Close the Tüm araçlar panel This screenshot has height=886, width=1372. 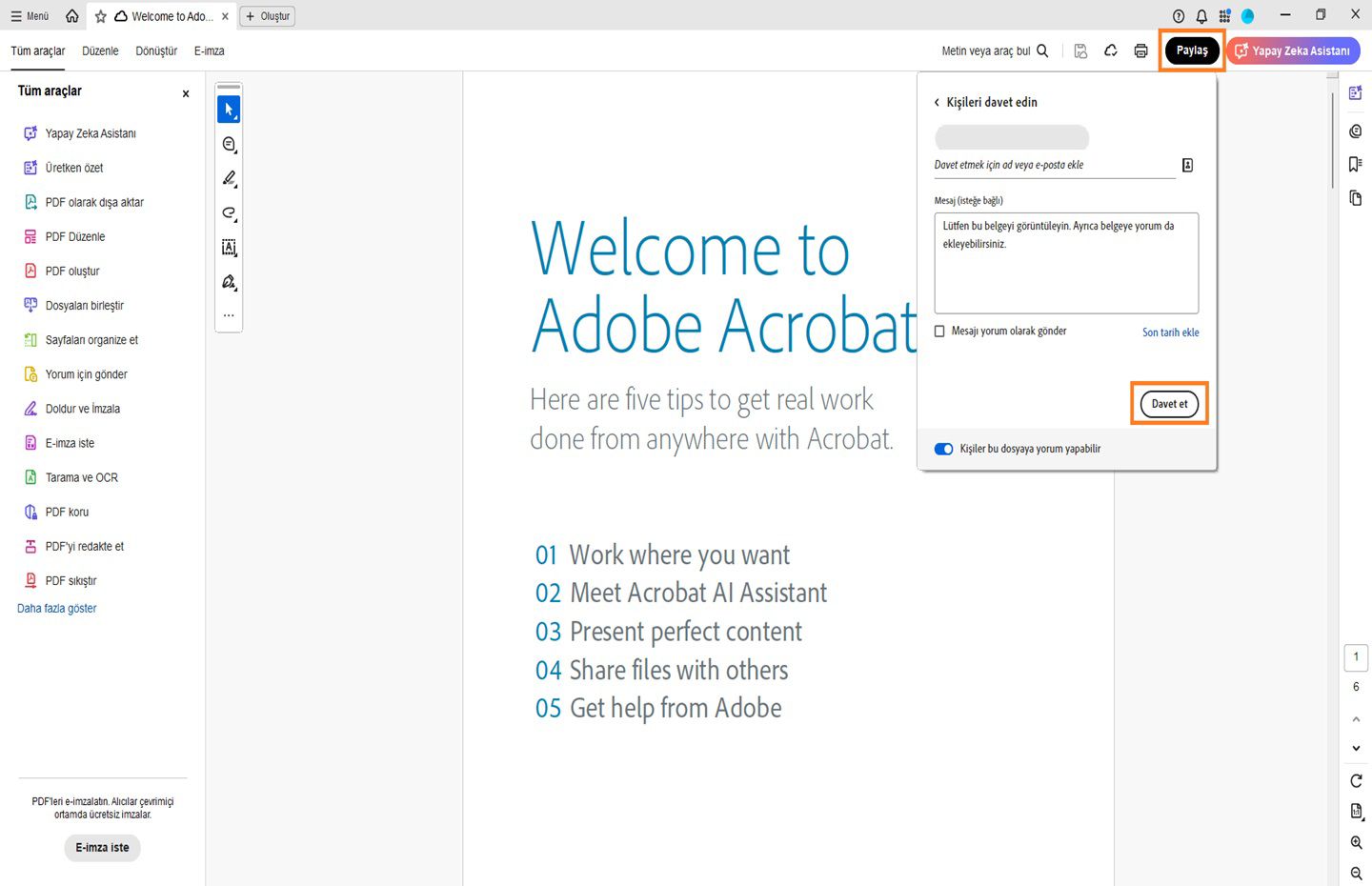click(x=186, y=93)
